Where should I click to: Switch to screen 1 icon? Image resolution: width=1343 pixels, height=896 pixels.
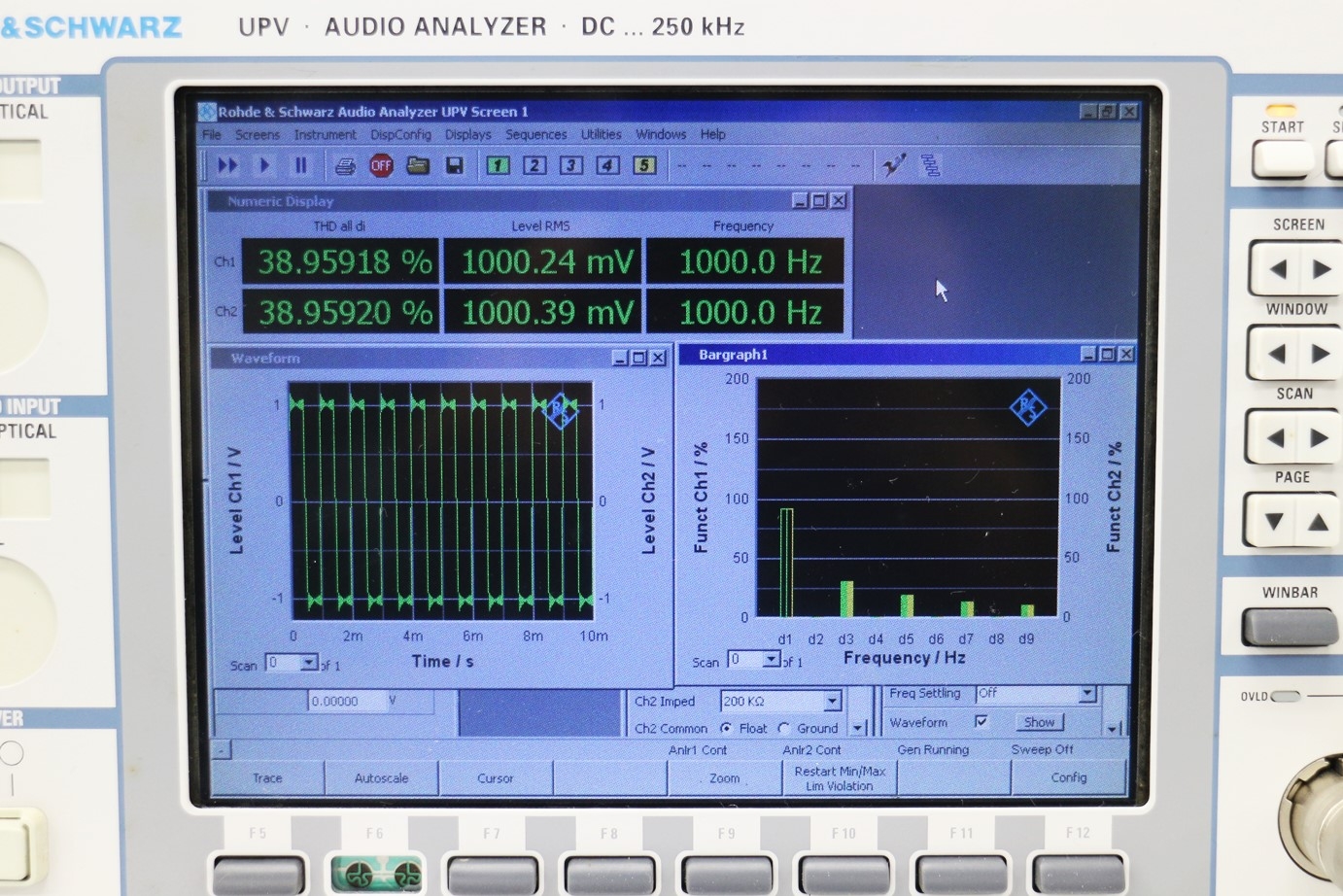click(498, 165)
